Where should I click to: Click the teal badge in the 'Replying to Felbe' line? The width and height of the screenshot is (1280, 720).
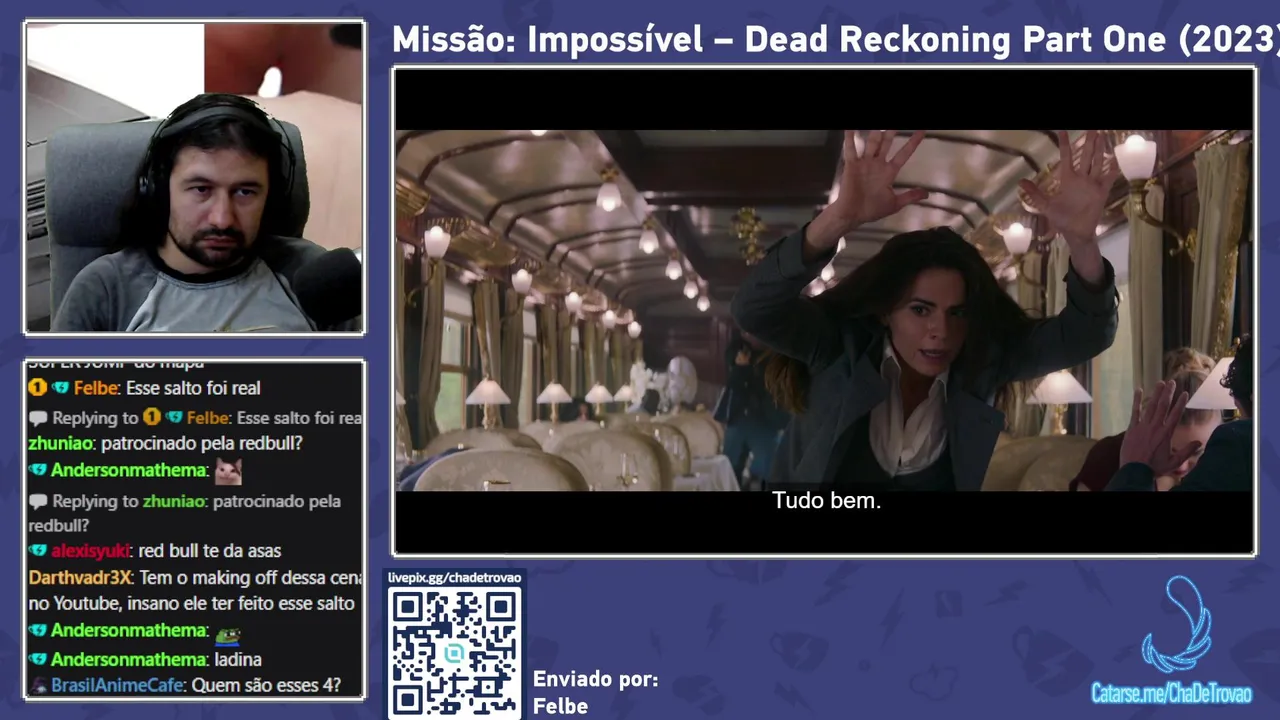point(174,417)
